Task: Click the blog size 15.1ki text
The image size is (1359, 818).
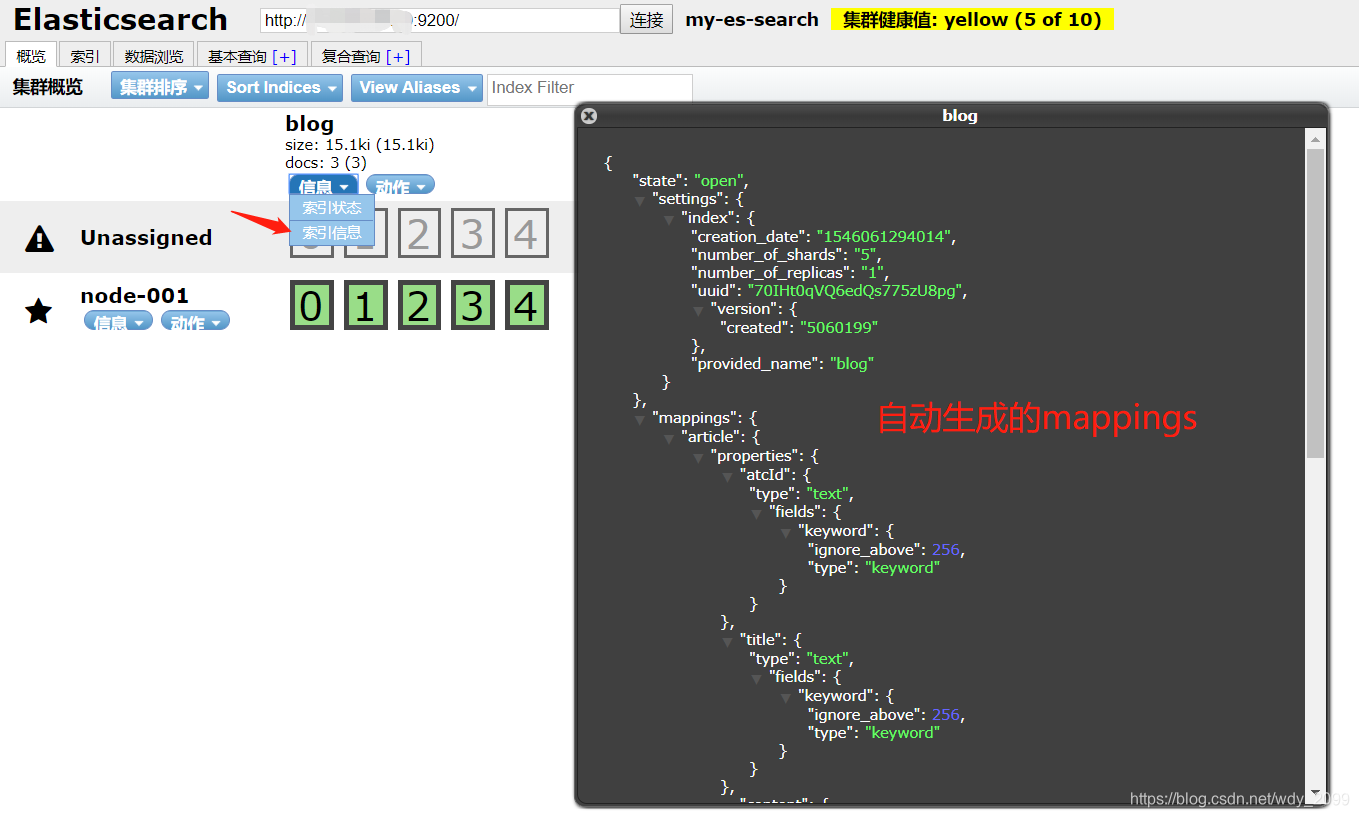Action: point(359,145)
